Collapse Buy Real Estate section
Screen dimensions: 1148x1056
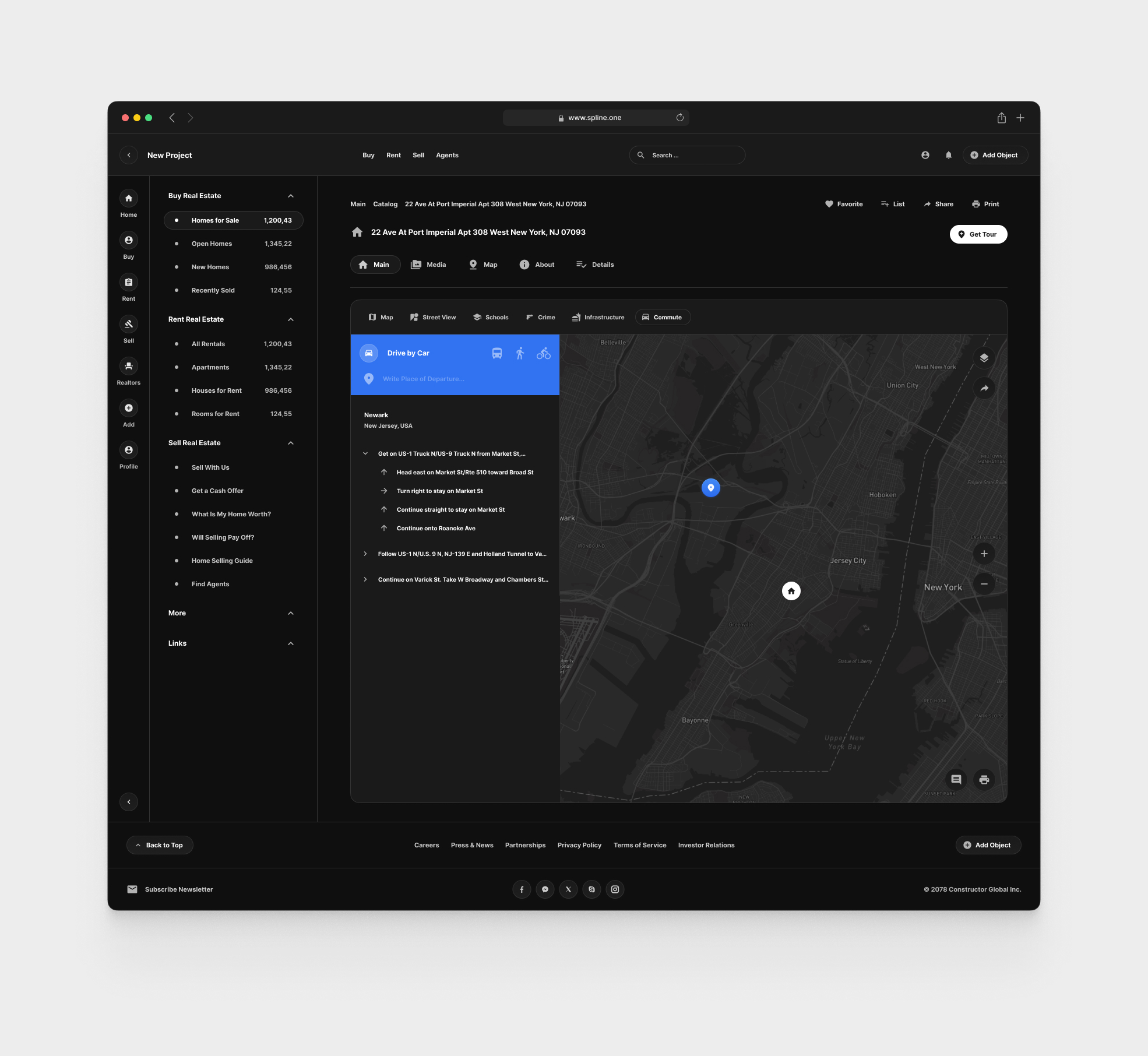pyautogui.click(x=291, y=196)
